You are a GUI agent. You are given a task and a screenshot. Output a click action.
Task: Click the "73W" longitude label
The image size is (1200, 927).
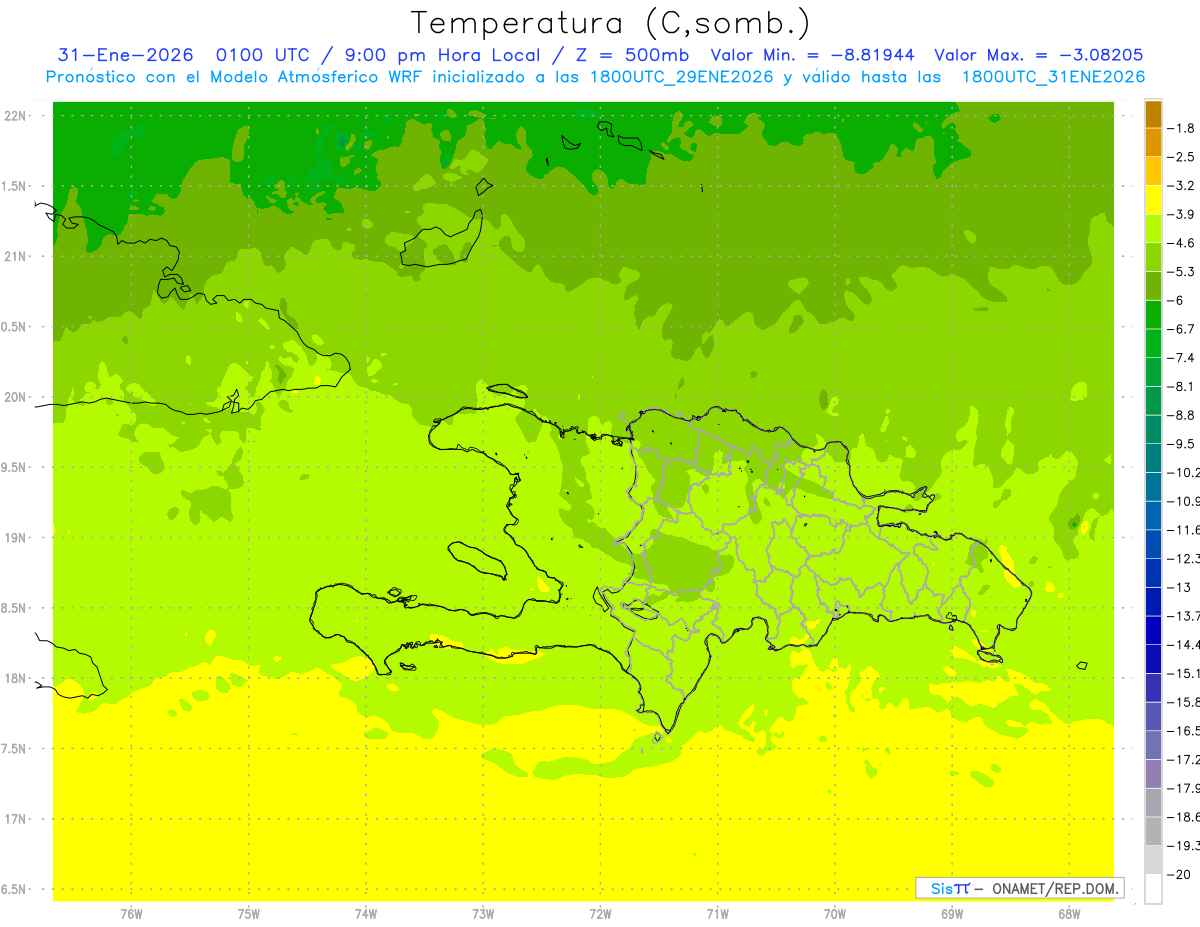pos(483,914)
